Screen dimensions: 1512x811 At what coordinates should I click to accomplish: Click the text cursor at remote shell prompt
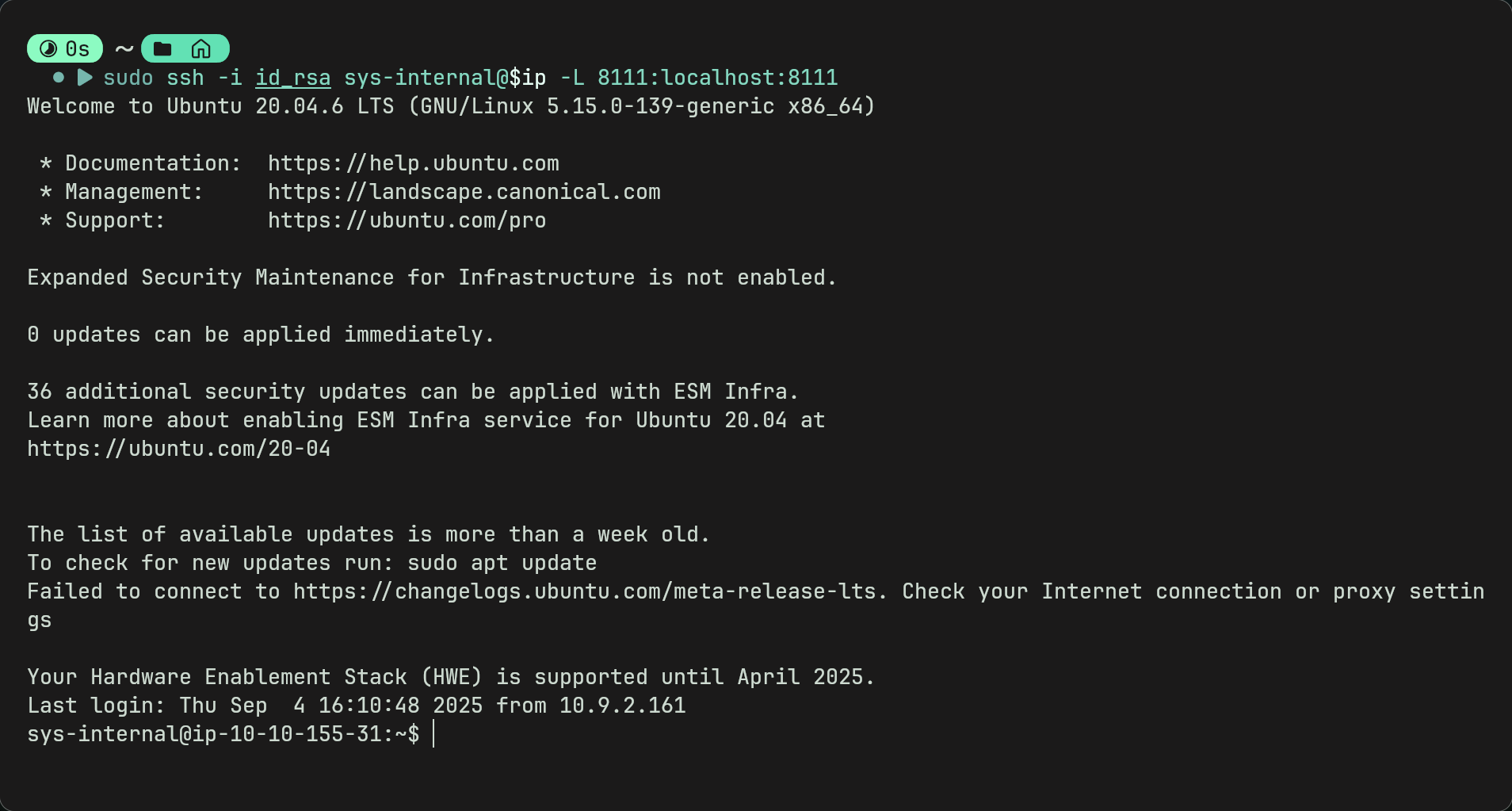(x=433, y=734)
